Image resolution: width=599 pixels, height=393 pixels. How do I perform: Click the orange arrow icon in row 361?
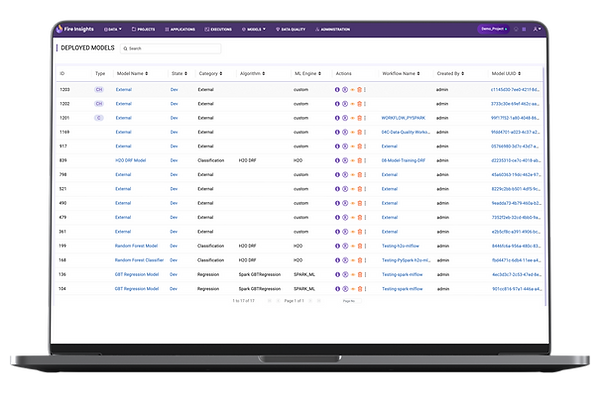[x=352, y=232]
